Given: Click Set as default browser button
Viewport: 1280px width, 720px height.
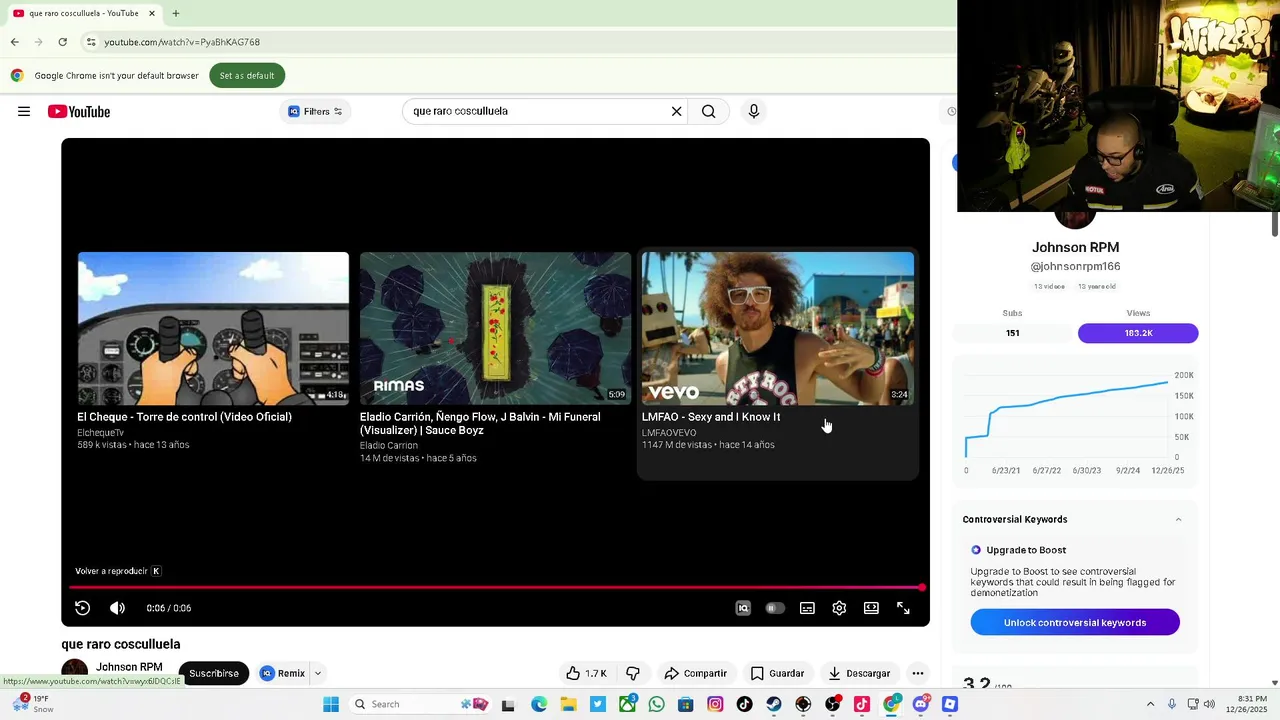Looking at the screenshot, I should click(x=247, y=75).
